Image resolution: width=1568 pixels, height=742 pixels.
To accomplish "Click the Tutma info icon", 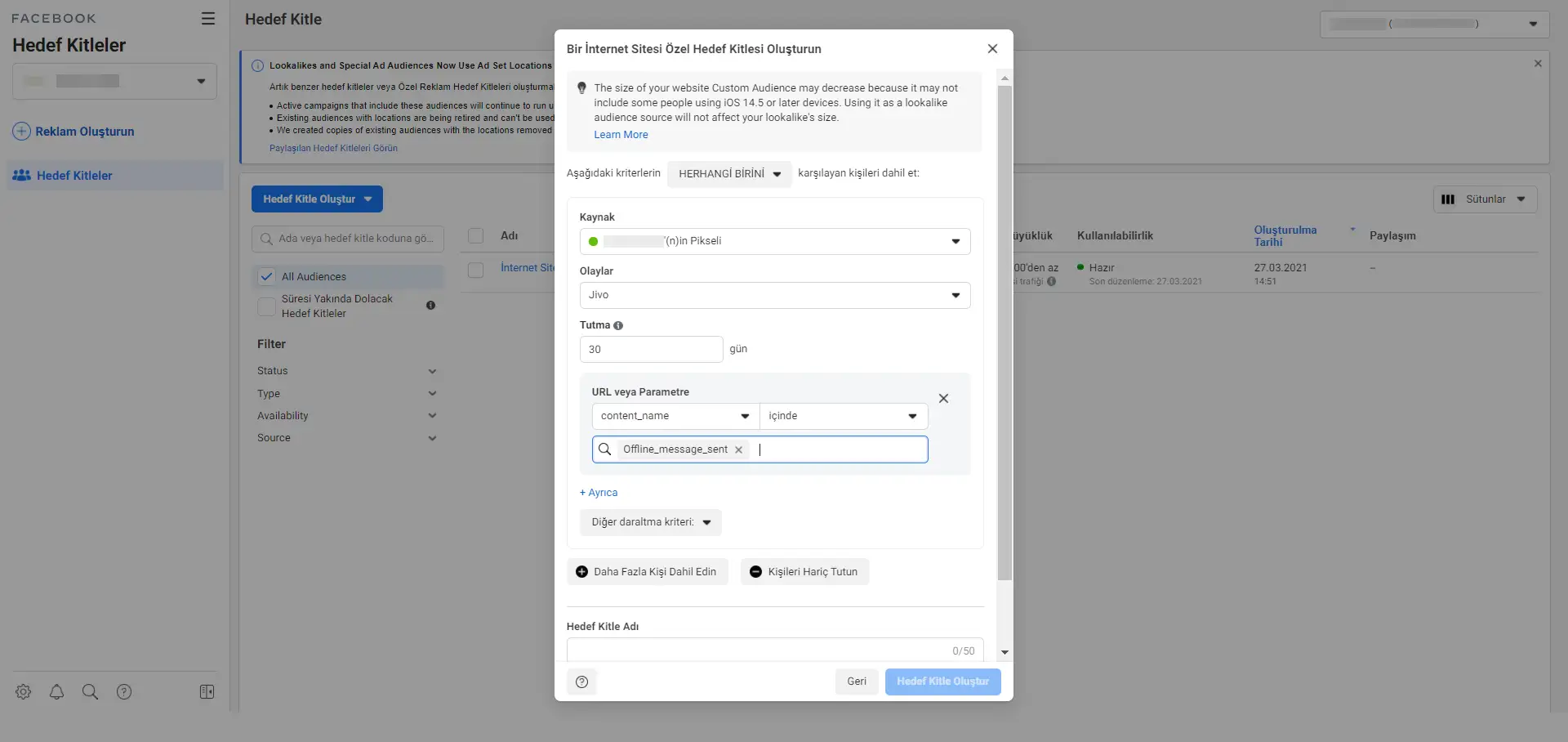I will (618, 325).
